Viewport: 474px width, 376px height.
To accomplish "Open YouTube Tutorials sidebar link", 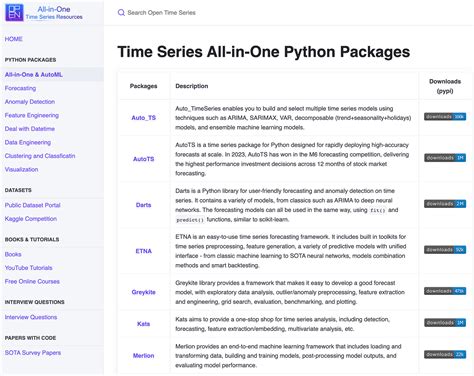I will tap(28, 268).
